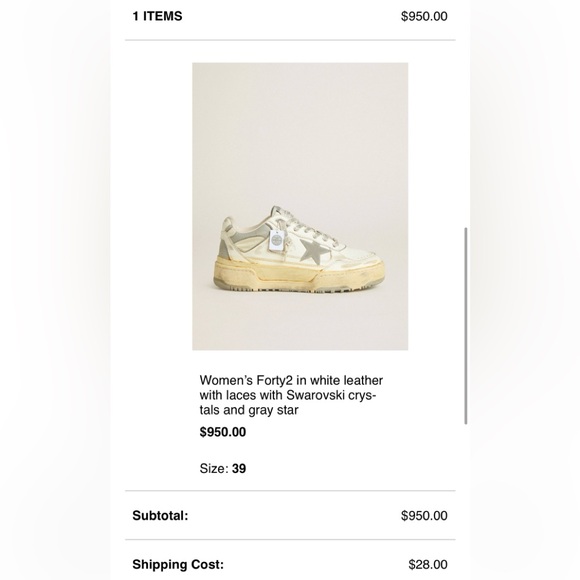Click the 'Subtotal:' label
Screen dimensions: 580x580
pos(160,516)
